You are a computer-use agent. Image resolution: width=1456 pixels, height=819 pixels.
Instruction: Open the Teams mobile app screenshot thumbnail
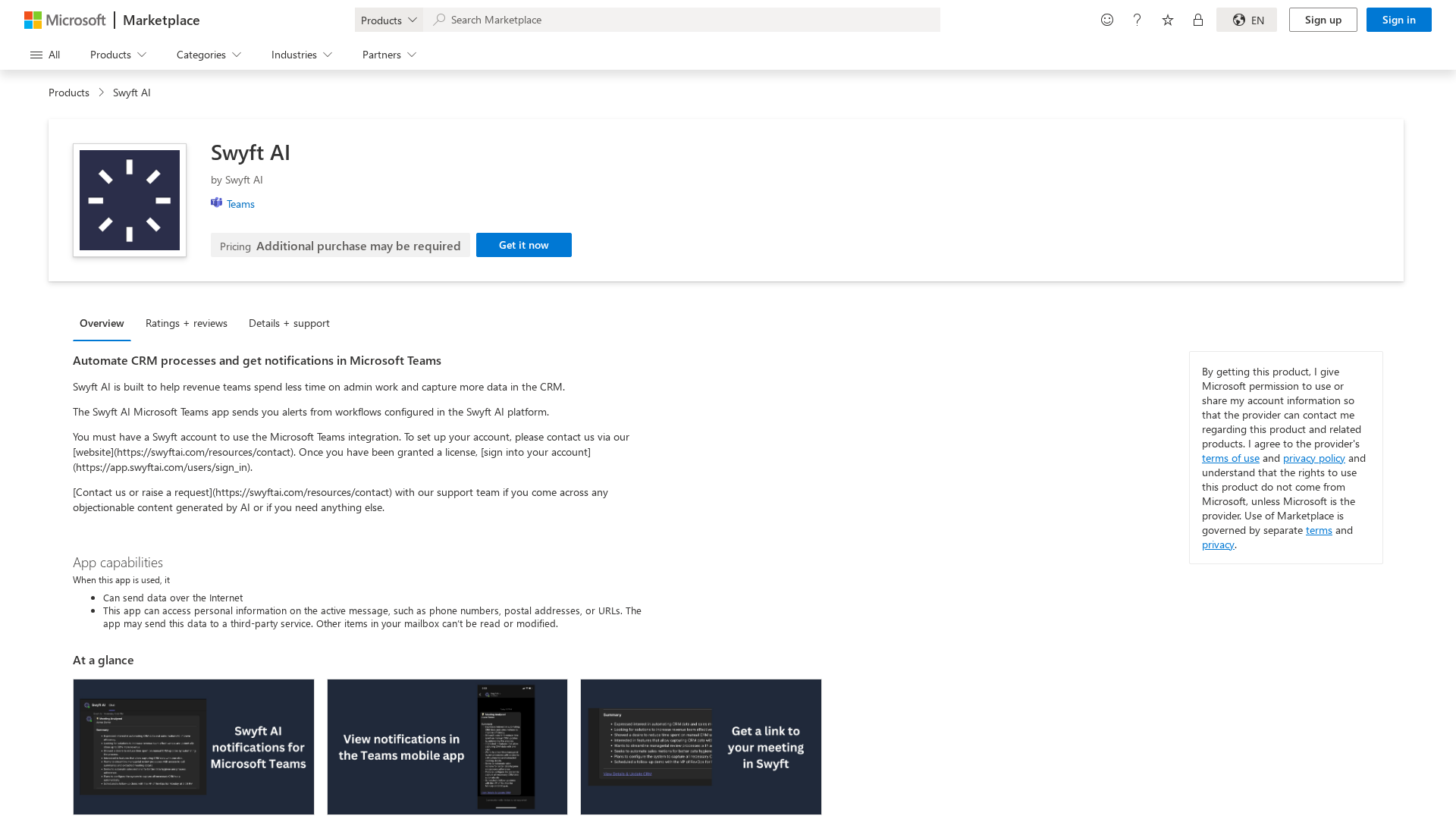pyautogui.click(x=447, y=747)
